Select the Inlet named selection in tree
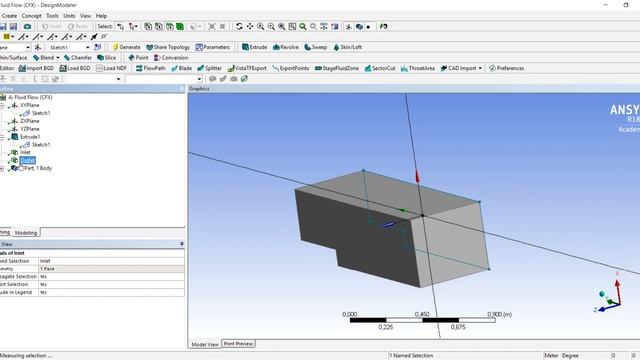The width and height of the screenshot is (640, 360). (x=25, y=153)
